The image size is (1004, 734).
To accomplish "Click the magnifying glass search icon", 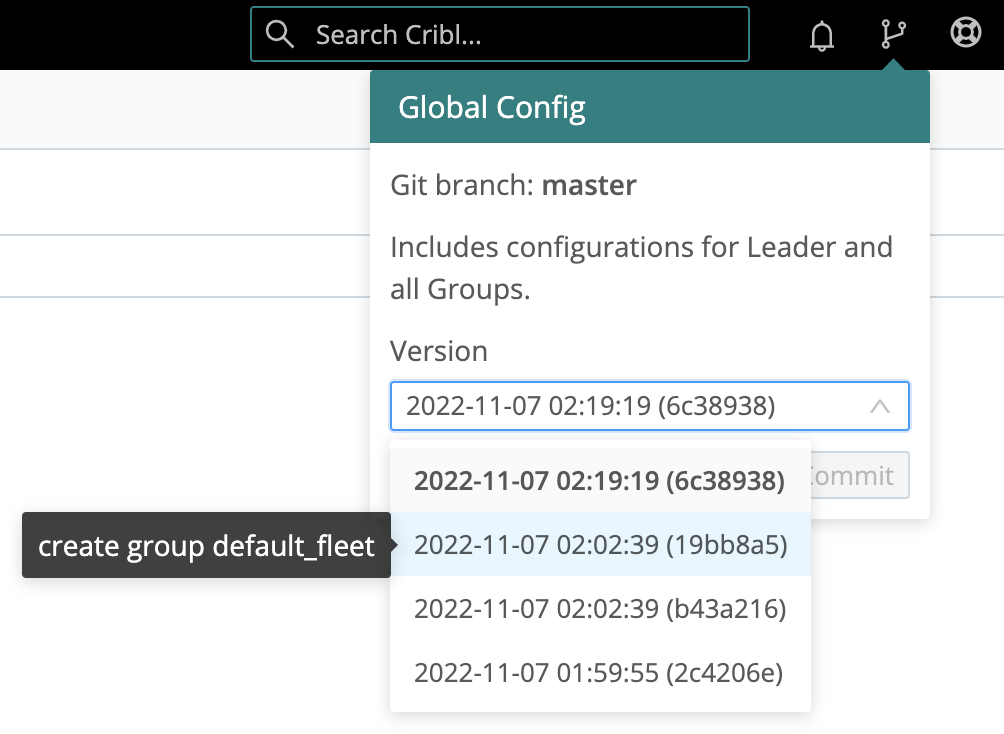I will tap(281, 35).
